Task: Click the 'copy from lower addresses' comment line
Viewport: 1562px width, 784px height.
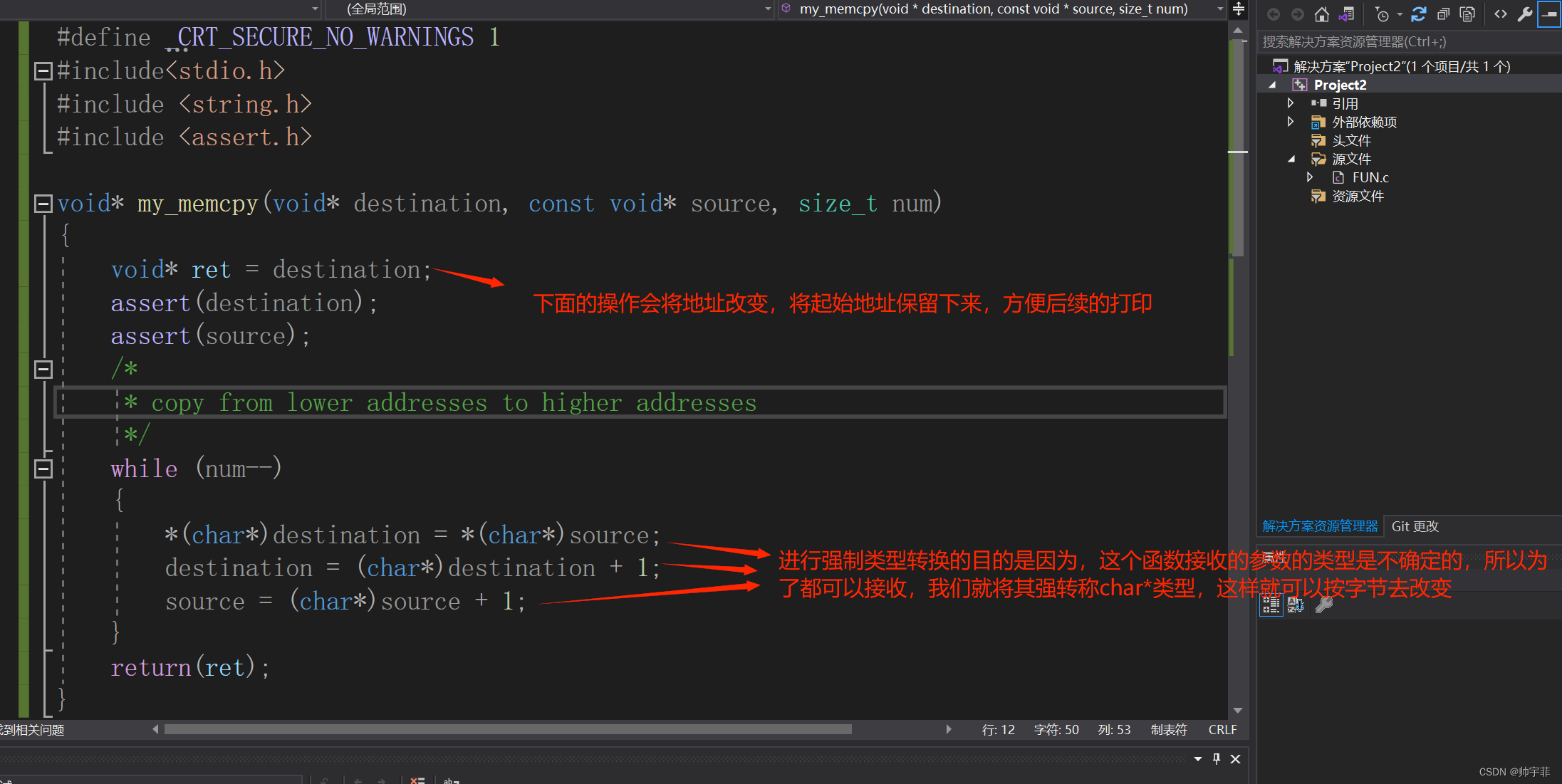Action: (x=439, y=403)
